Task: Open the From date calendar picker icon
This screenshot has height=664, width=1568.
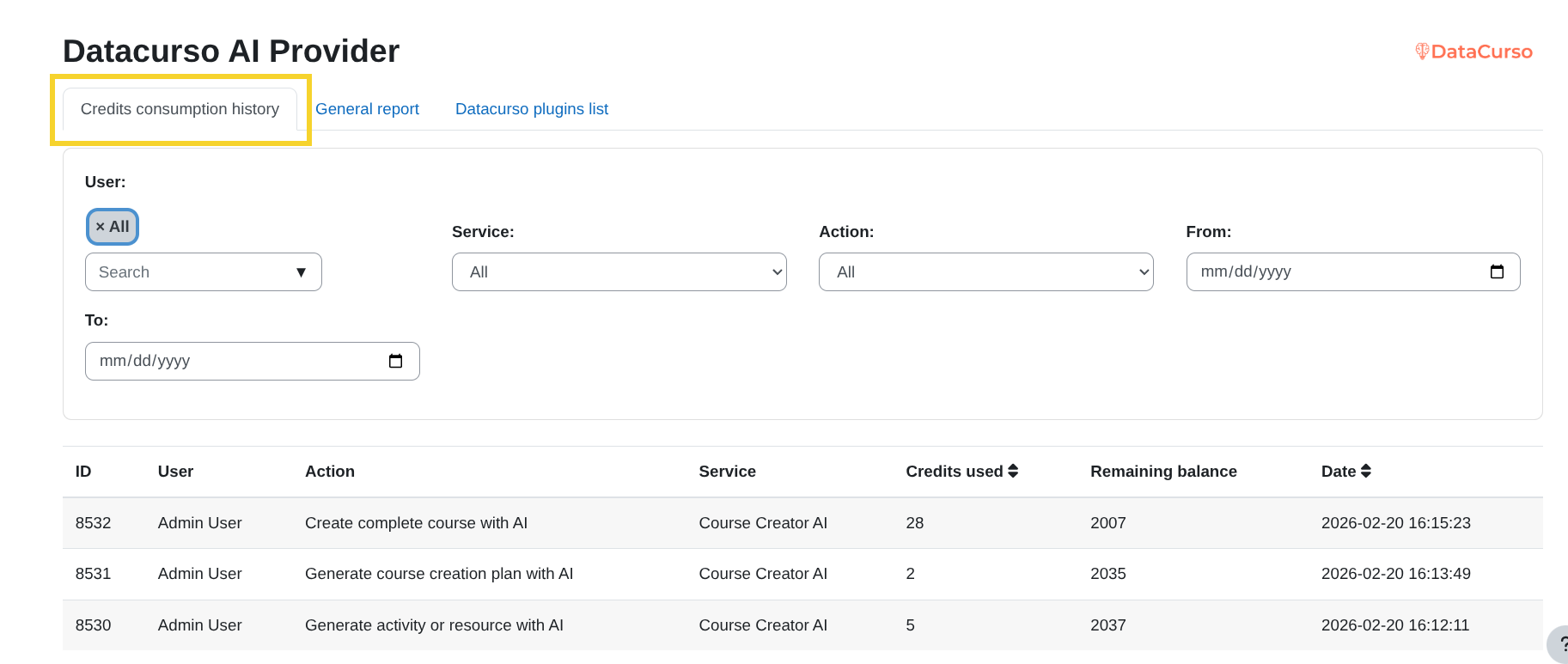Action: [1497, 271]
